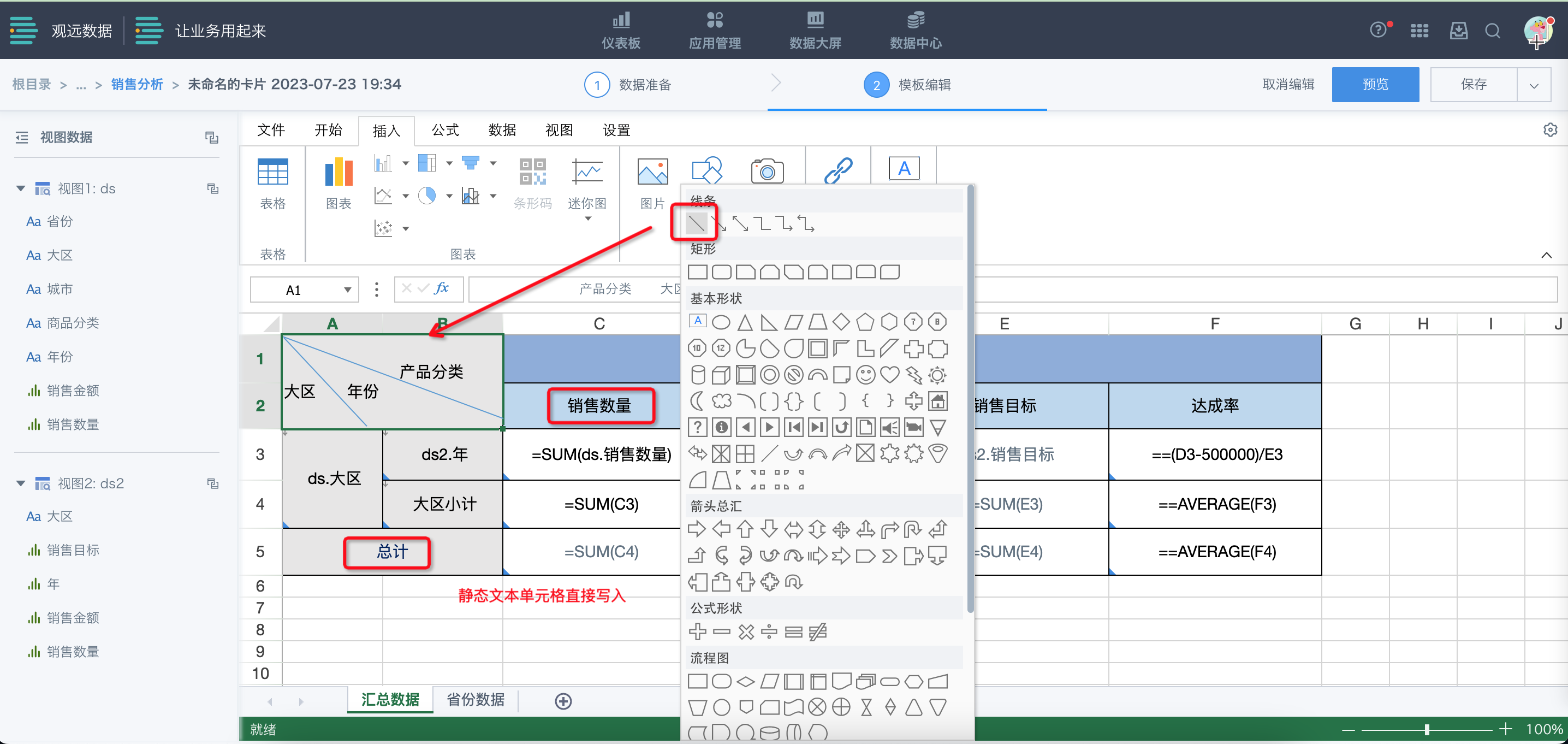Pick the heart shape

(889, 374)
